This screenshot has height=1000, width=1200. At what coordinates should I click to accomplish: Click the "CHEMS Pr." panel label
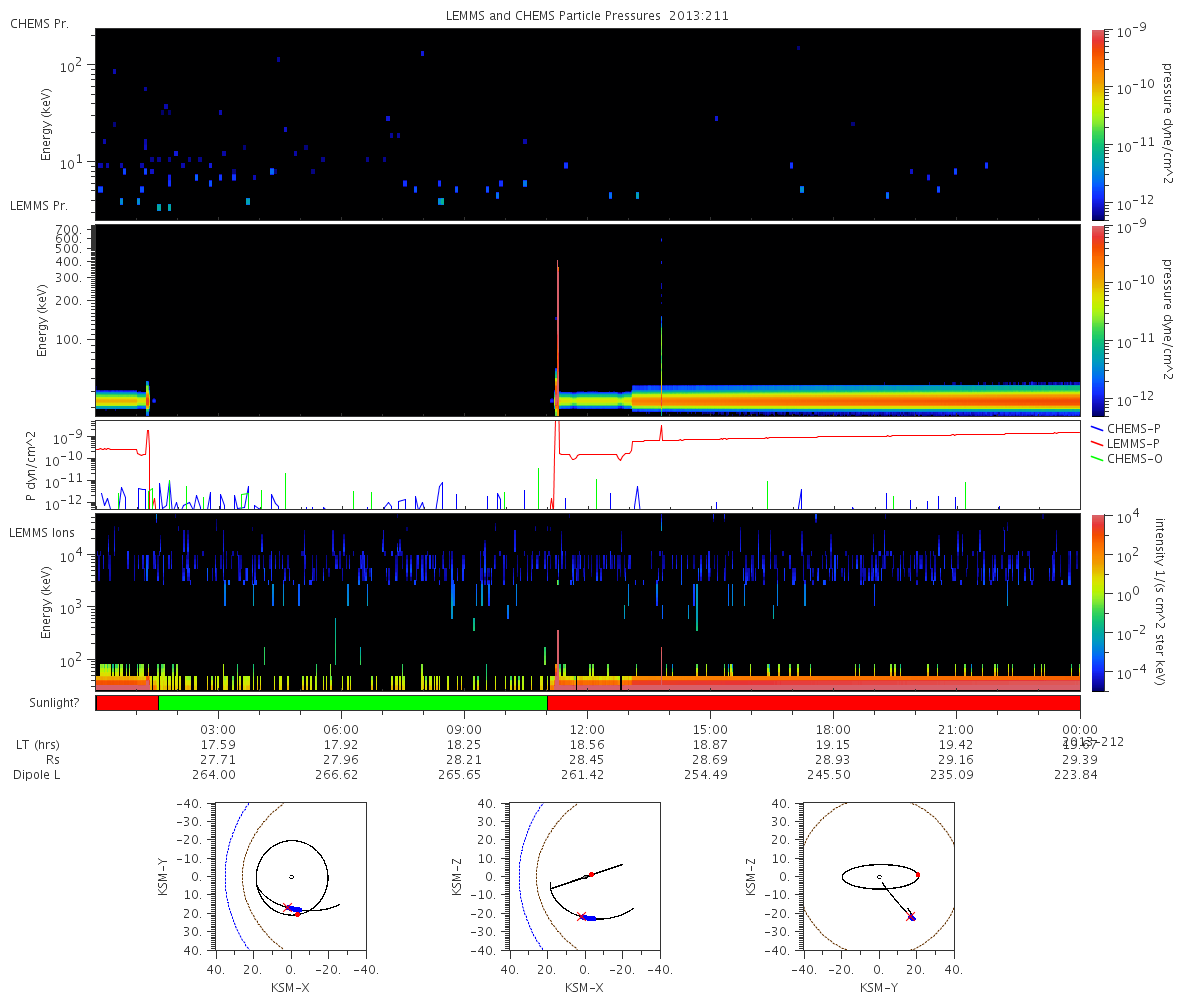pos(39,23)
